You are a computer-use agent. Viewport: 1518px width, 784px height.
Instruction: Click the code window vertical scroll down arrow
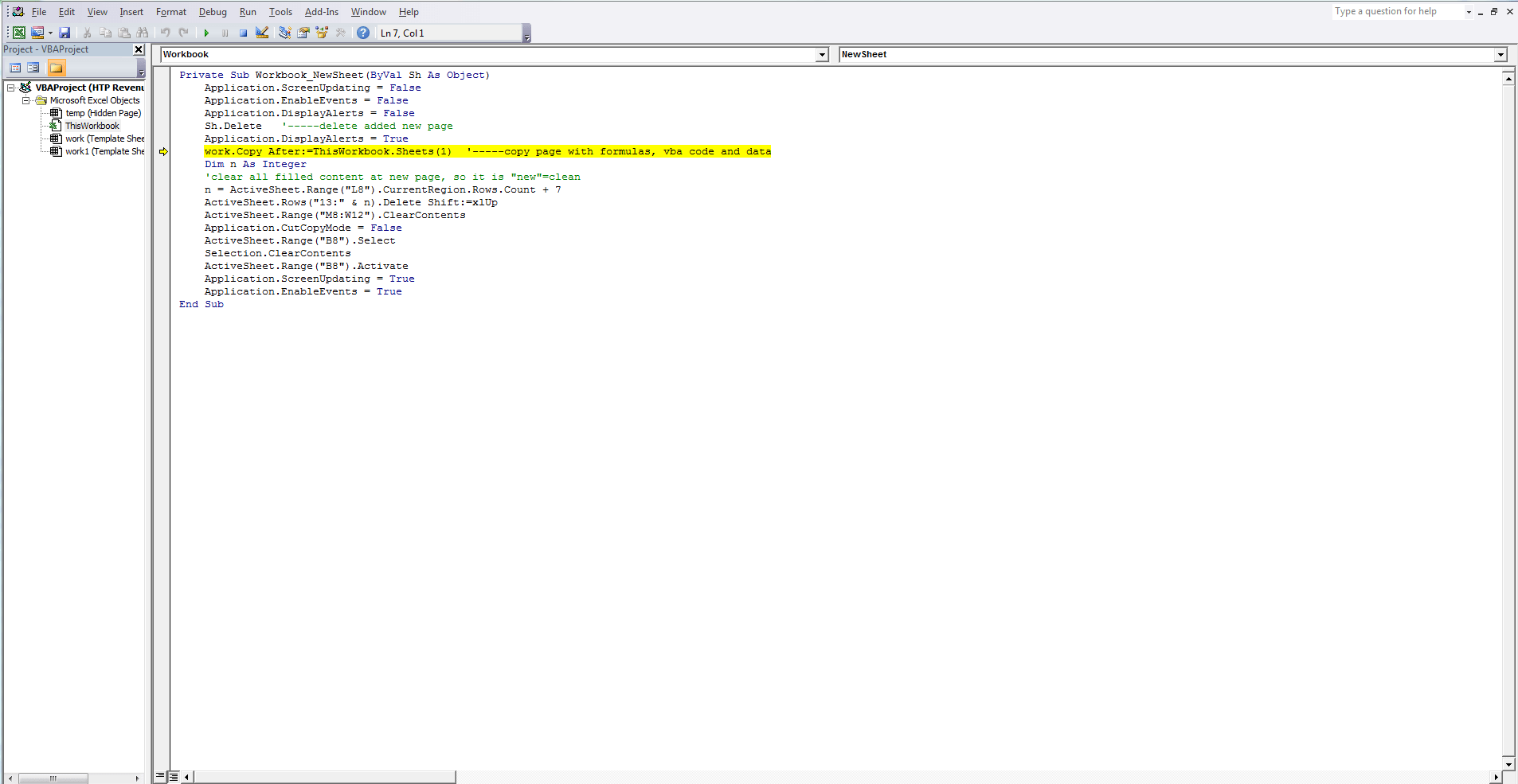point(1508,763)
